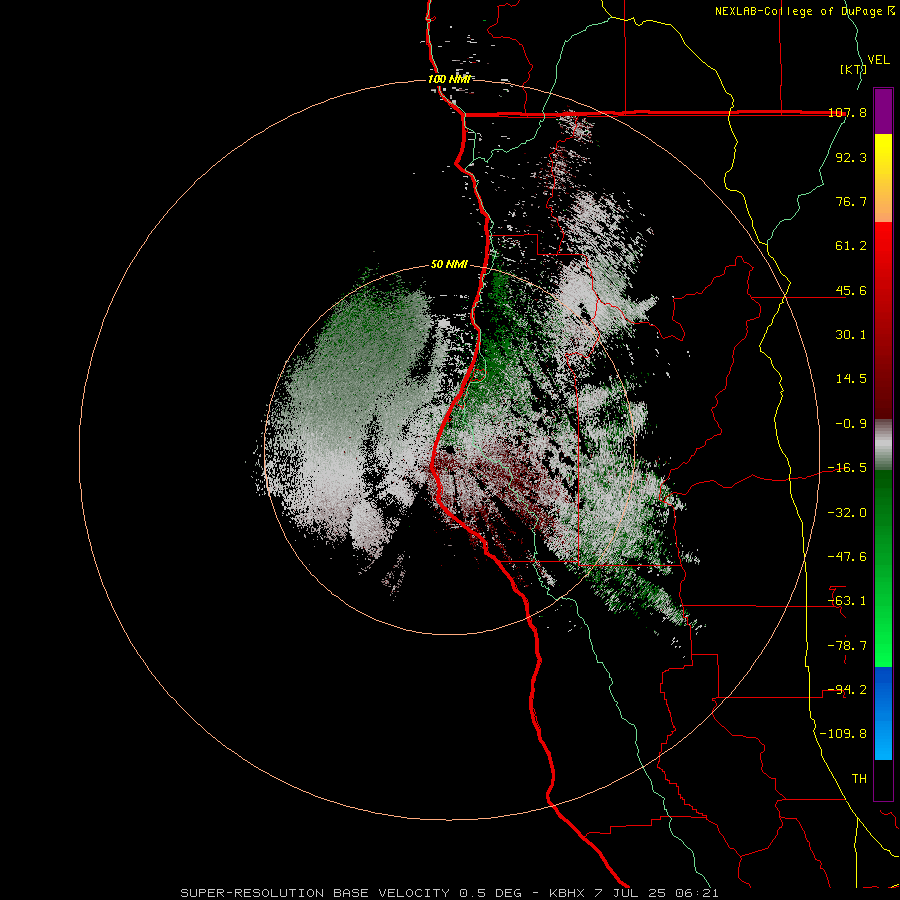Click the -63.1 legend value

click(847, 601)
